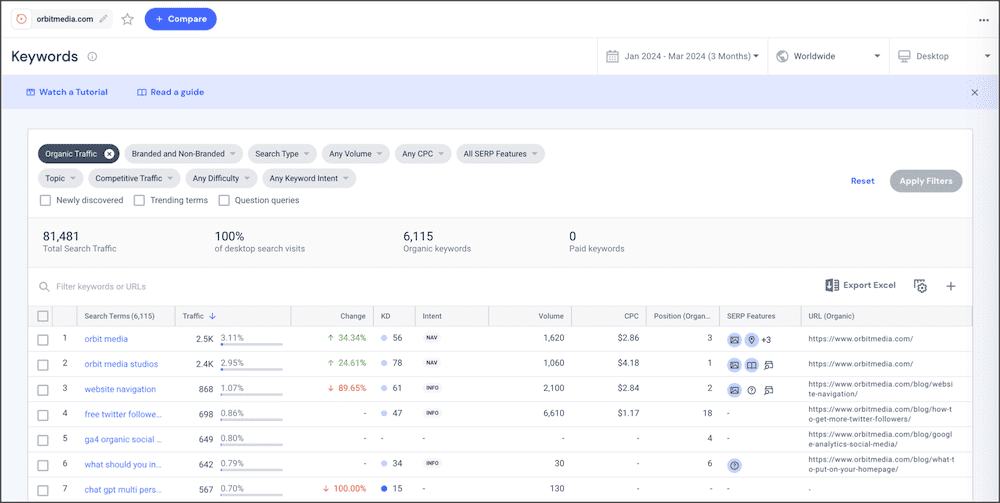Viewport: 1000px width, 503px height.
Task: Click the Export Excel icon
Action: (x=832, y=286)
